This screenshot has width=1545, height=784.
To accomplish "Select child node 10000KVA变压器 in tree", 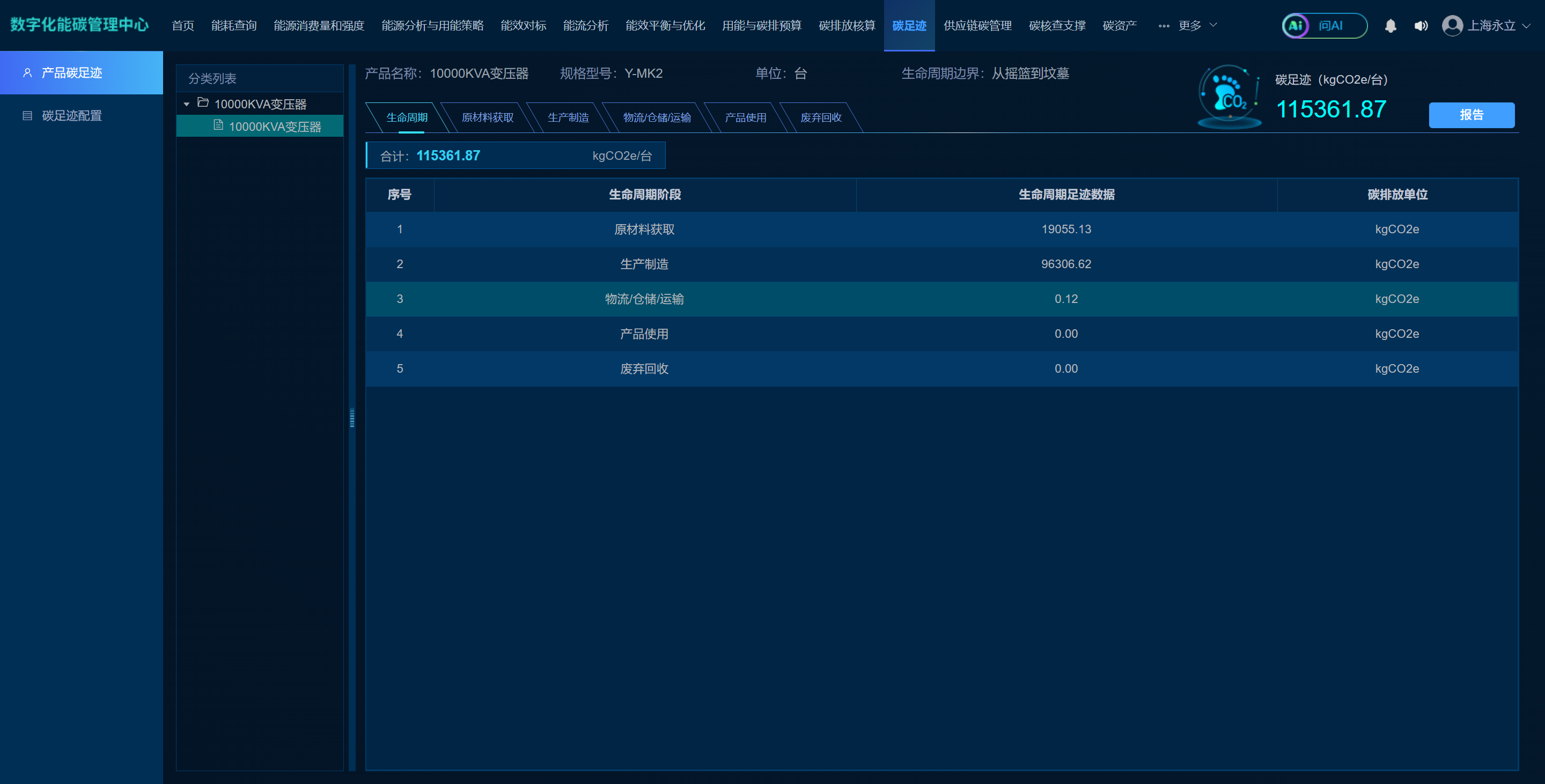I will 260,126.
